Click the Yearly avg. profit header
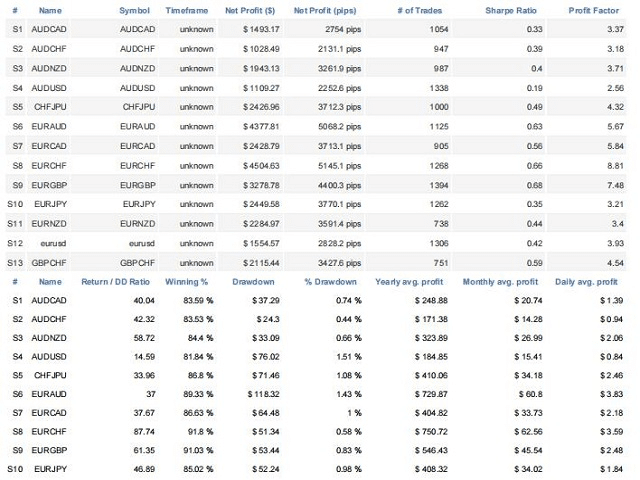Screen dimensions: 640x480 pyautogui.click(x=407, y=282)
